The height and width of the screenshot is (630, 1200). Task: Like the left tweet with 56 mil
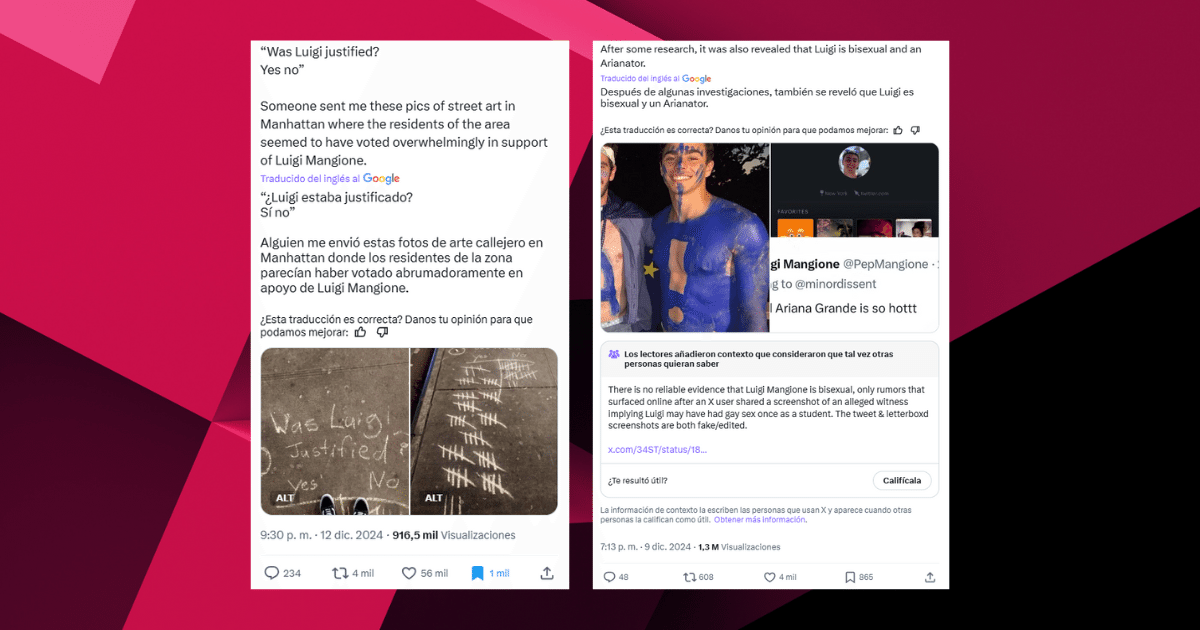tap(408, 573)
